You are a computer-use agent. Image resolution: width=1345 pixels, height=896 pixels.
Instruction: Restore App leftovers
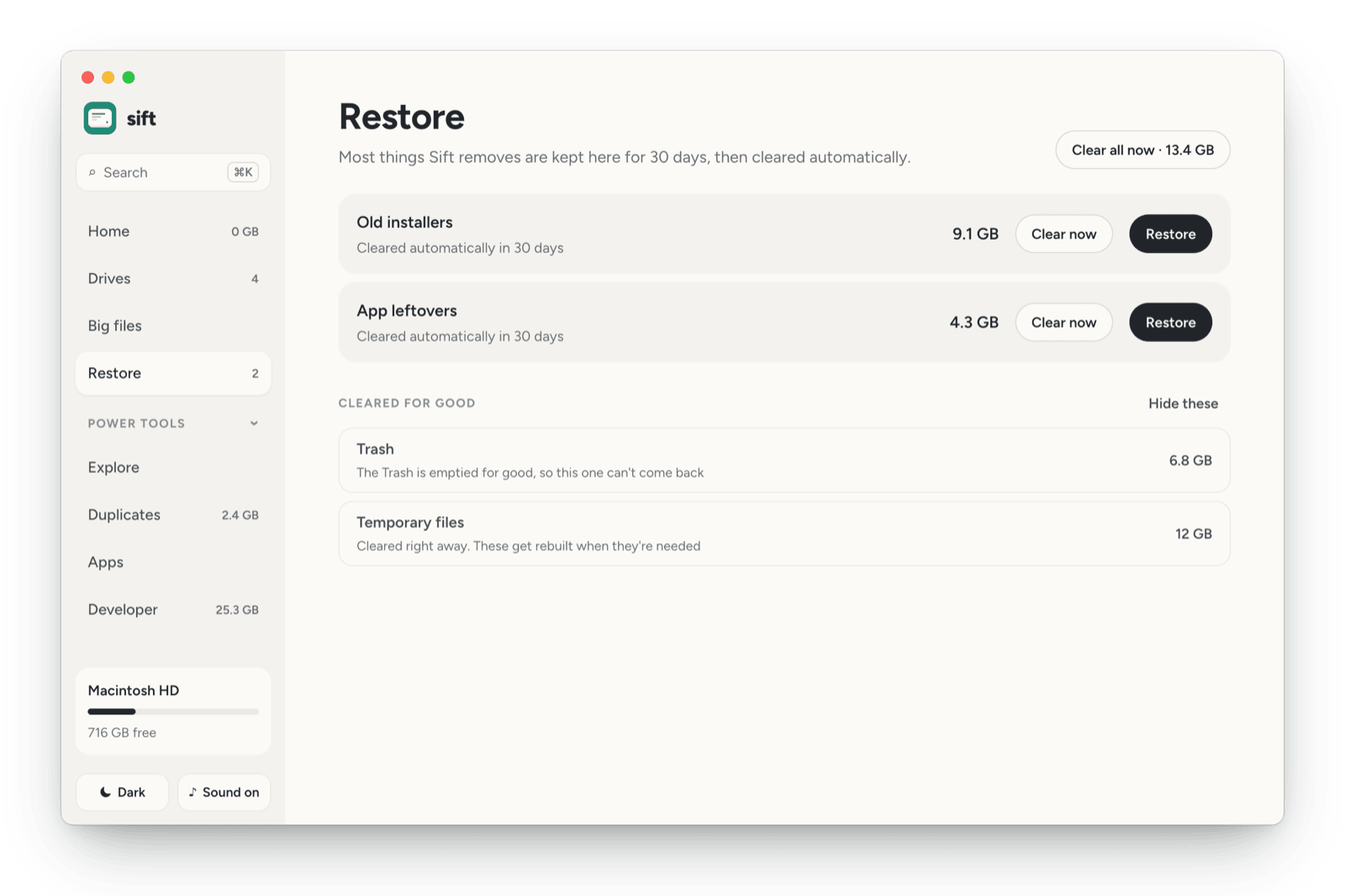[x=1170, y=322]
